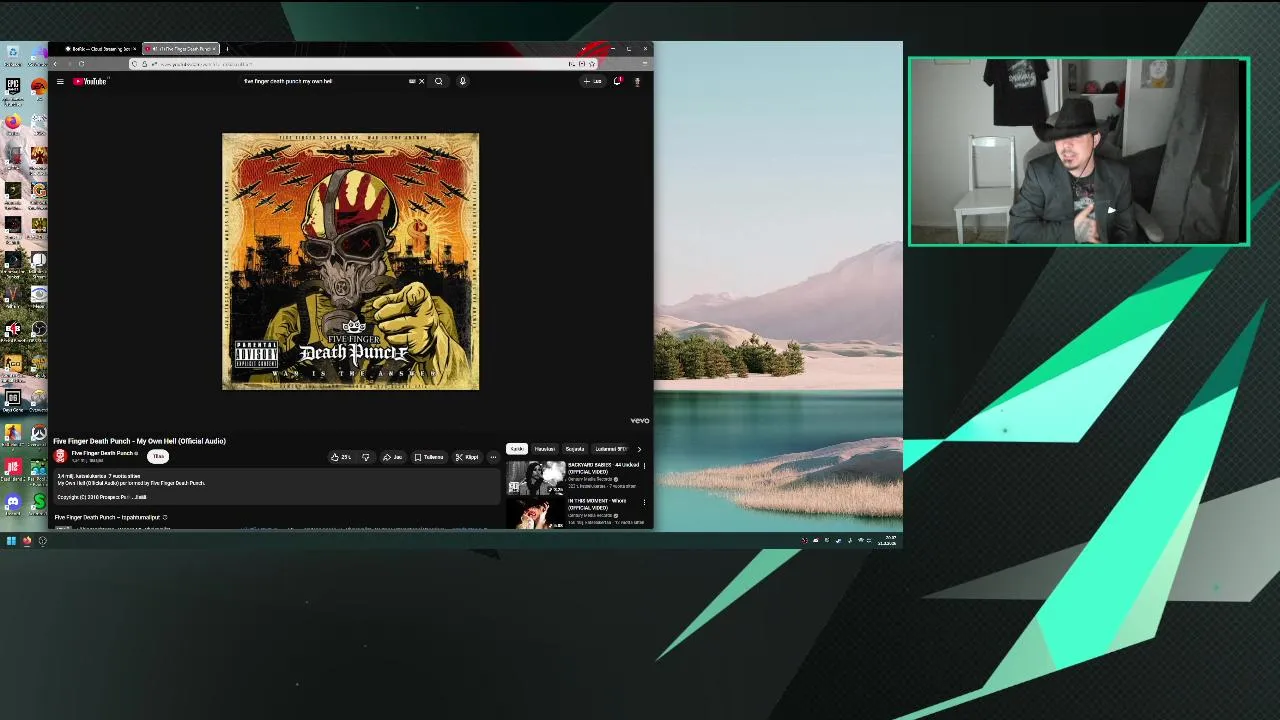Open options menu for In This Moment video
Image resolution: width=1280 pixels, height=720 pixels.
(x=644, y=503)
